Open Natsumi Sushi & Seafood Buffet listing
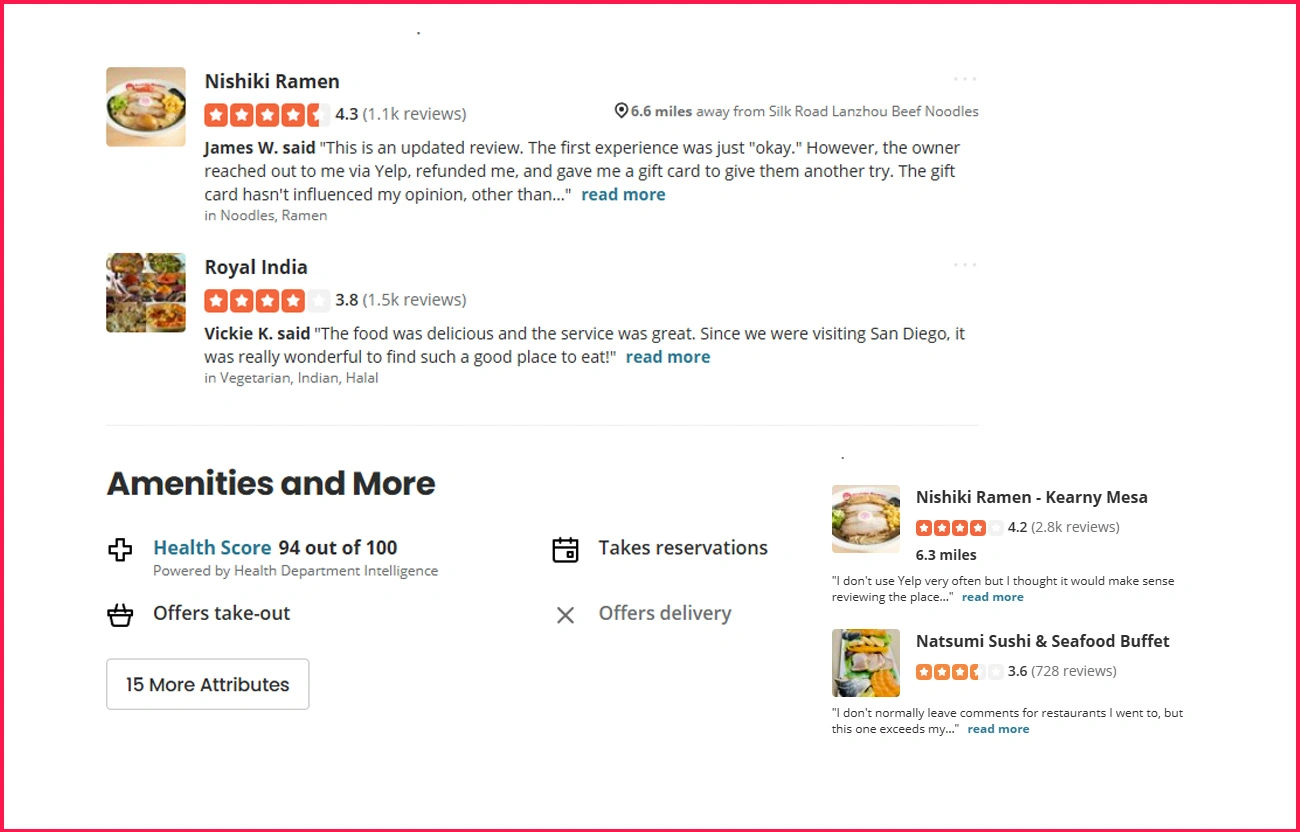Screen dimensions: 1300x832 pos(1042,641)
